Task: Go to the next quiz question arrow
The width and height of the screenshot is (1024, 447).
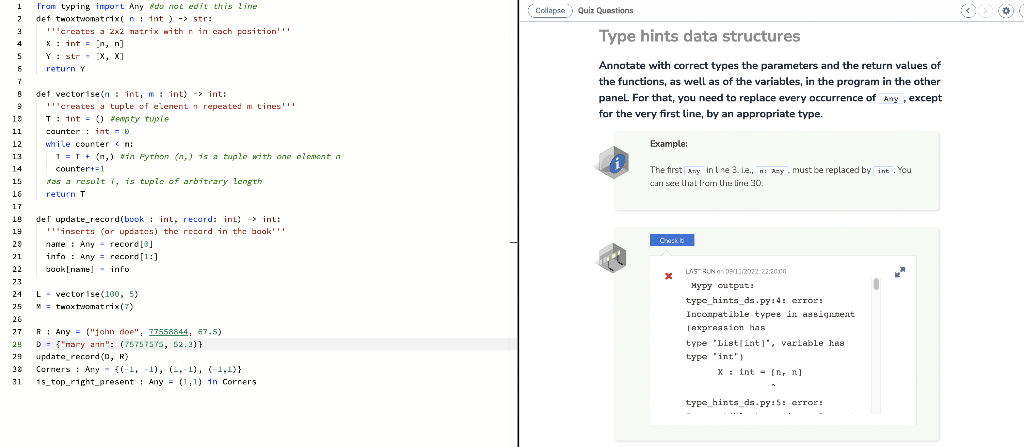Action: coord(985,10)
